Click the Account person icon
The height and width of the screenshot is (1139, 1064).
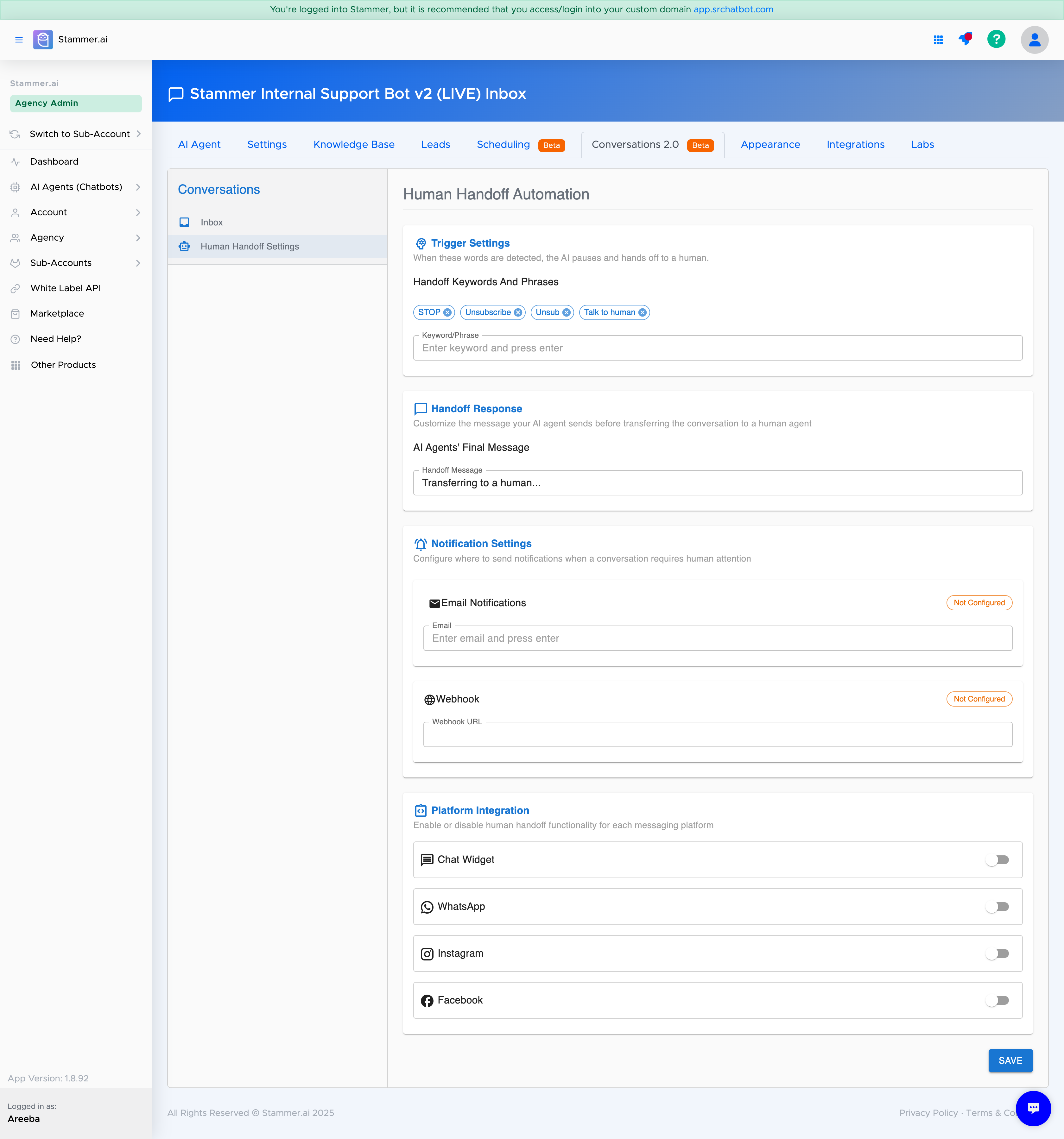pos(16,212)
